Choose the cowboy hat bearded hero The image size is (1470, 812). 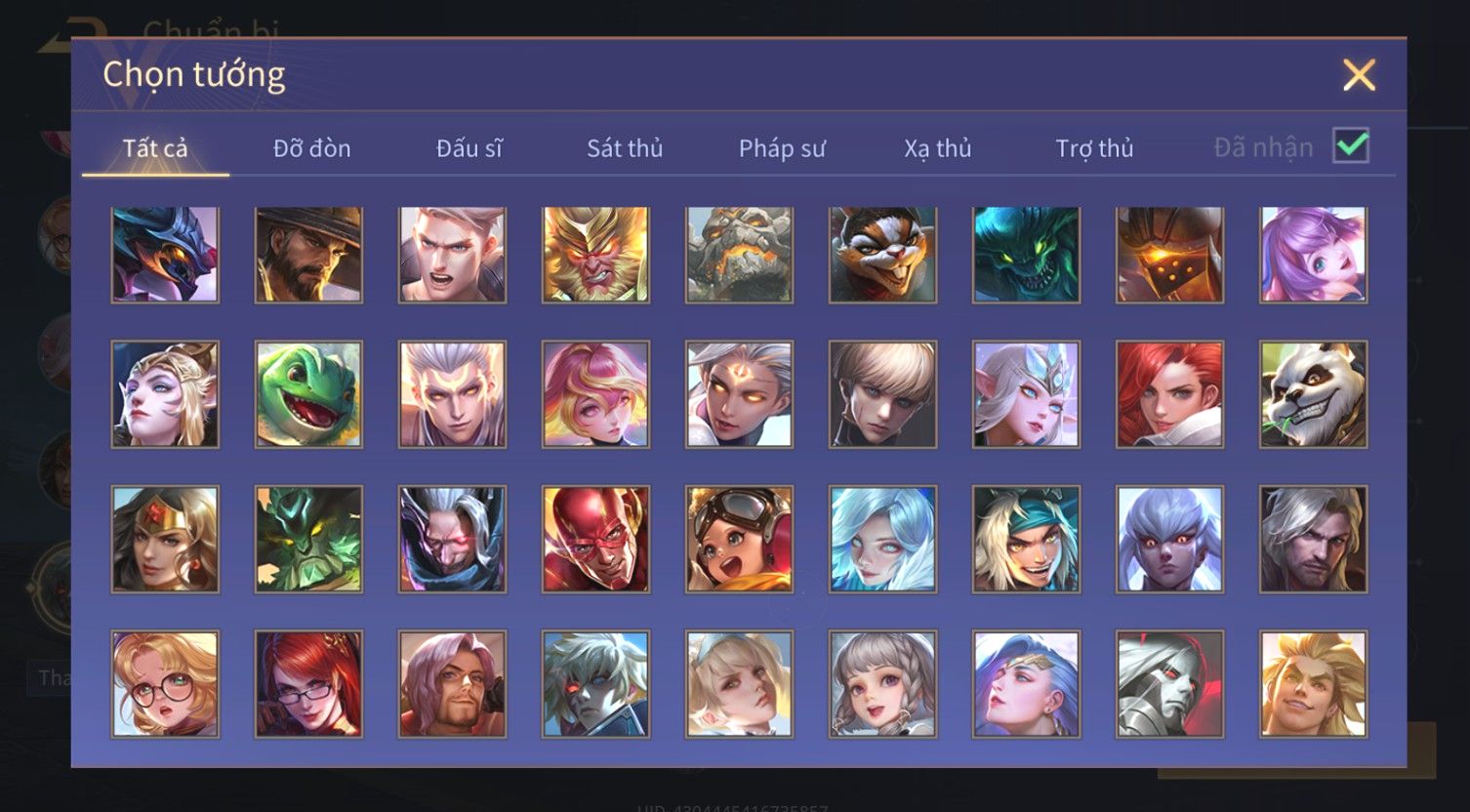point(308,254)
